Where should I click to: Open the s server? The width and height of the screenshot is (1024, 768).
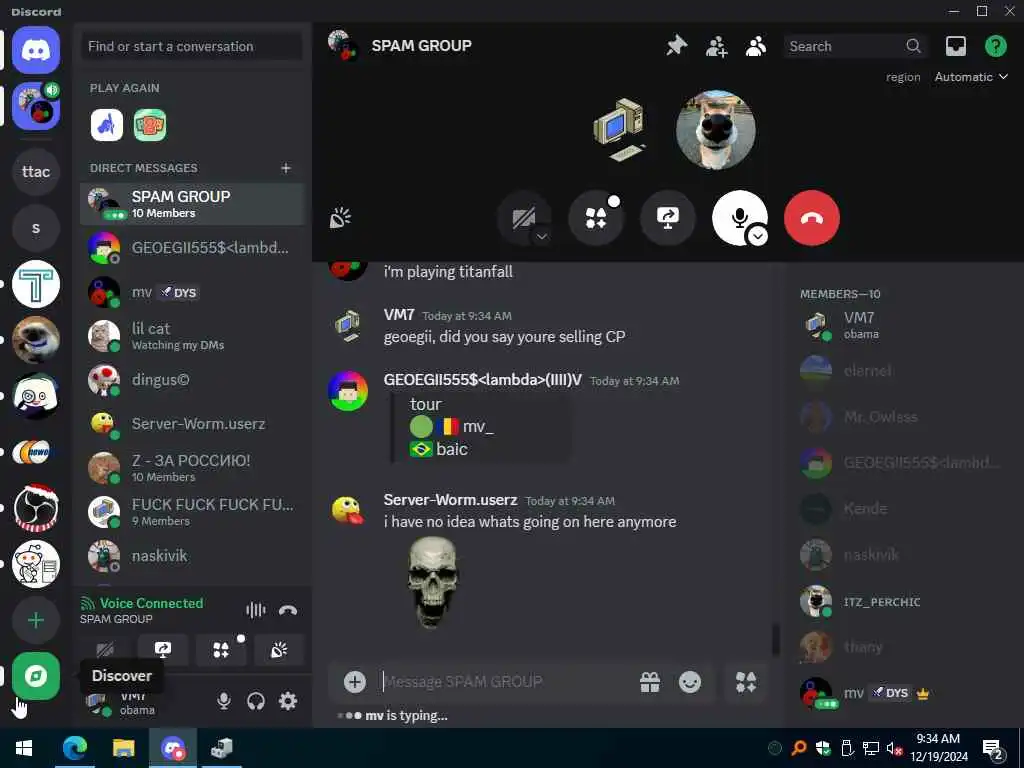click(36, 228)
